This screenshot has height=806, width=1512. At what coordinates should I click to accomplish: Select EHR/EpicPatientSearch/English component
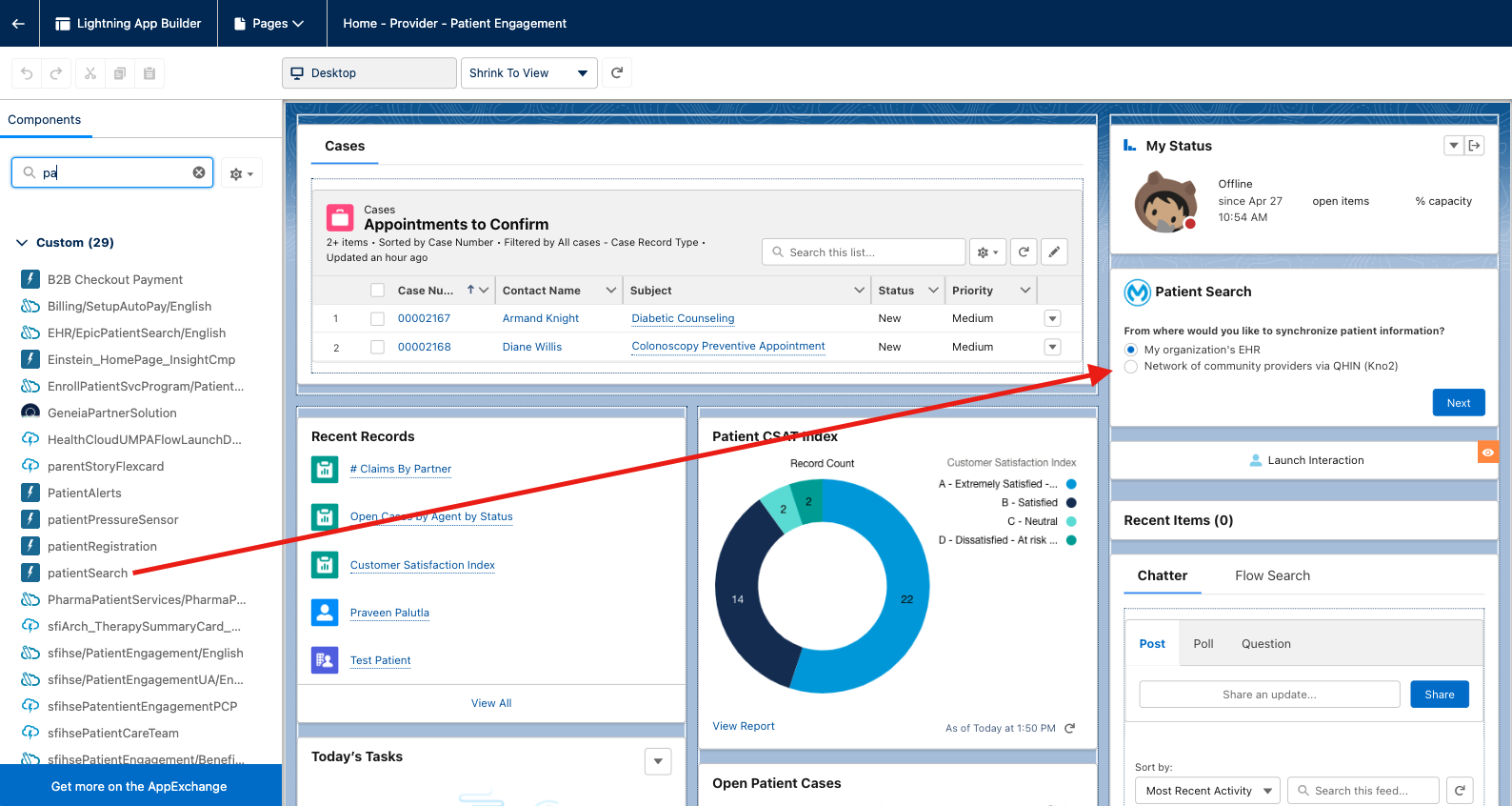(136, 332)
